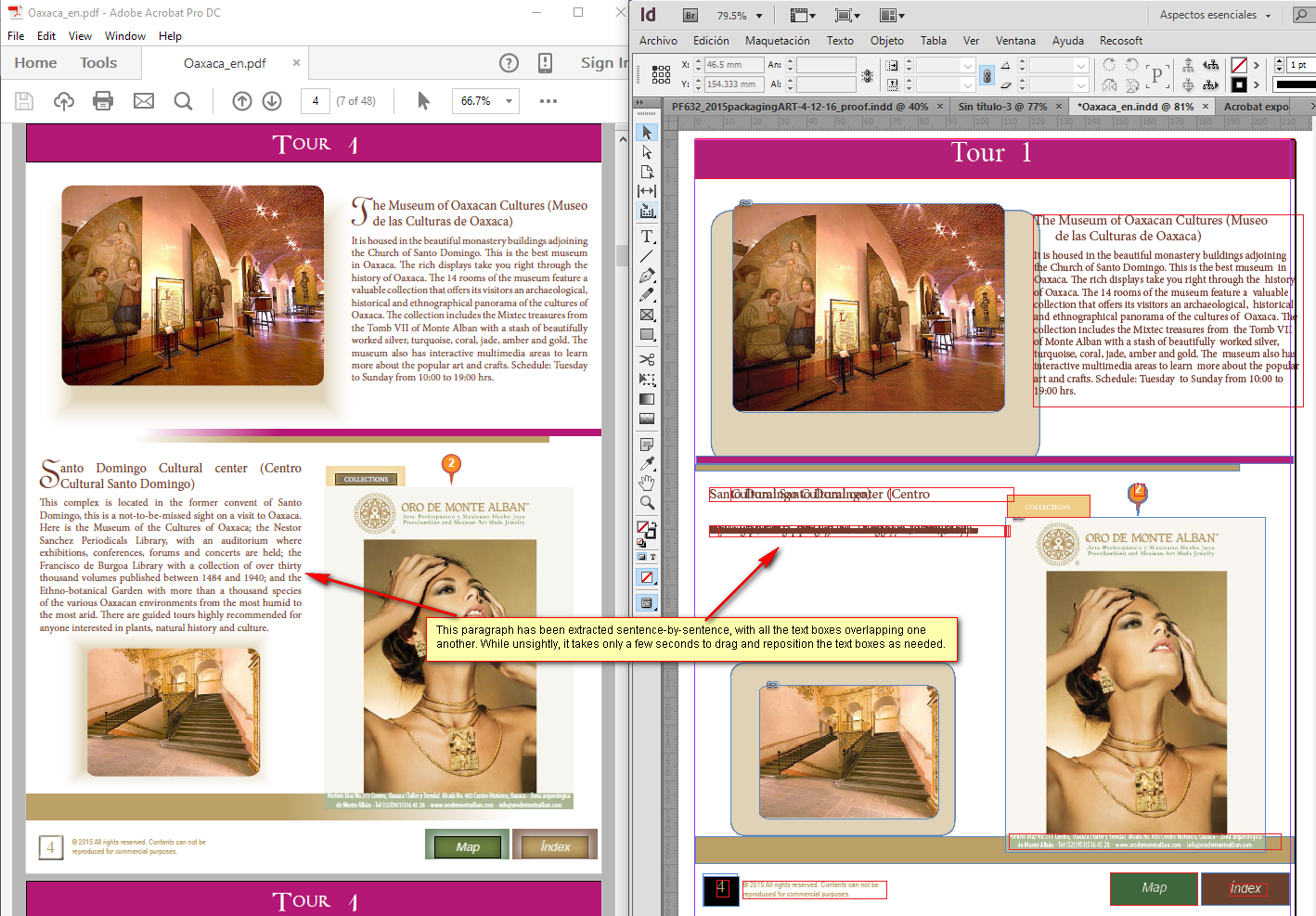The height and width of the screenshot is (916, 1316).
Task: Toggle the reference point locator grid
Action: point(661,75)
